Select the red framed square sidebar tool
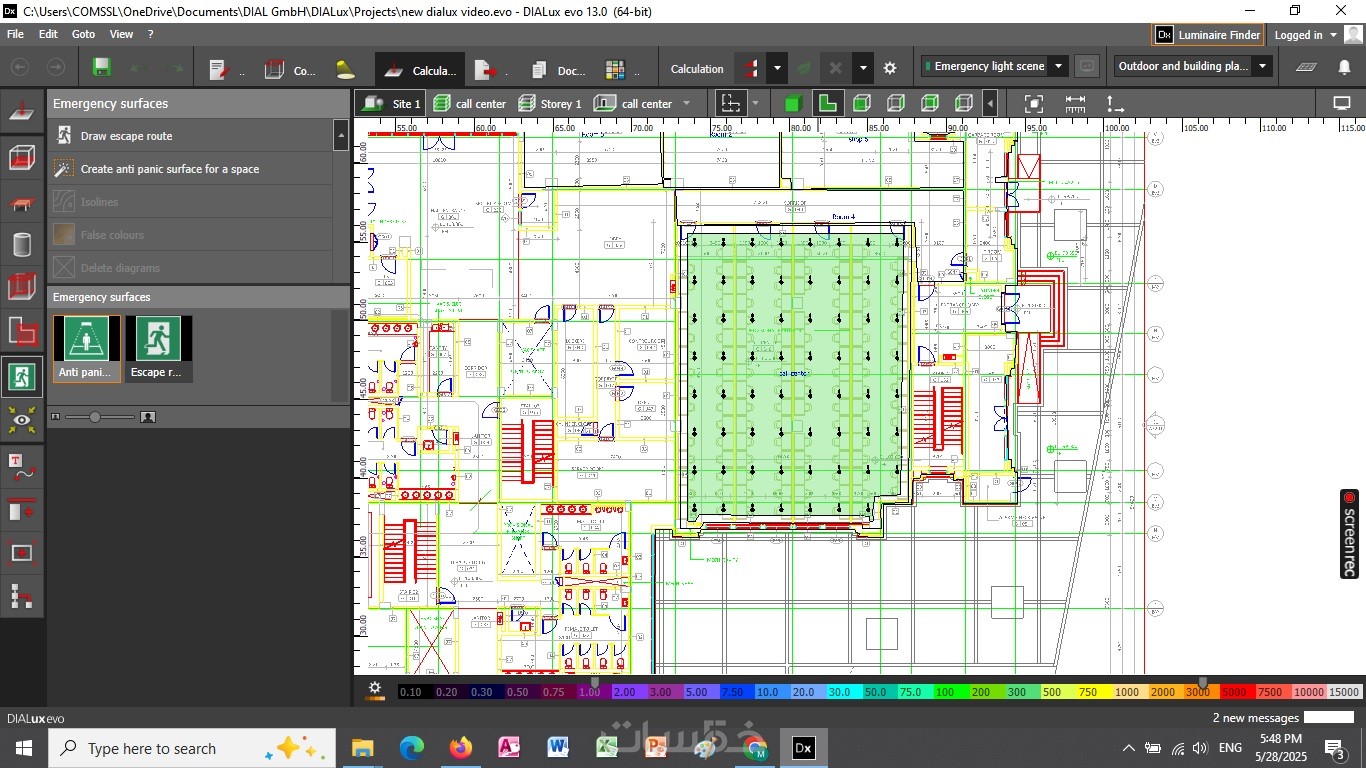This screenshot has width=1366, height=768. 22,553
